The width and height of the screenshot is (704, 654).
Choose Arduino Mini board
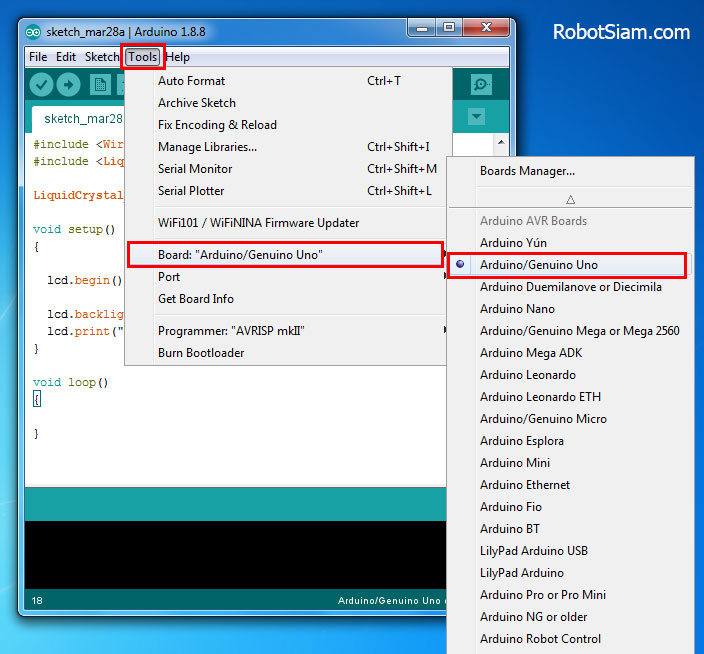(570, 463)
